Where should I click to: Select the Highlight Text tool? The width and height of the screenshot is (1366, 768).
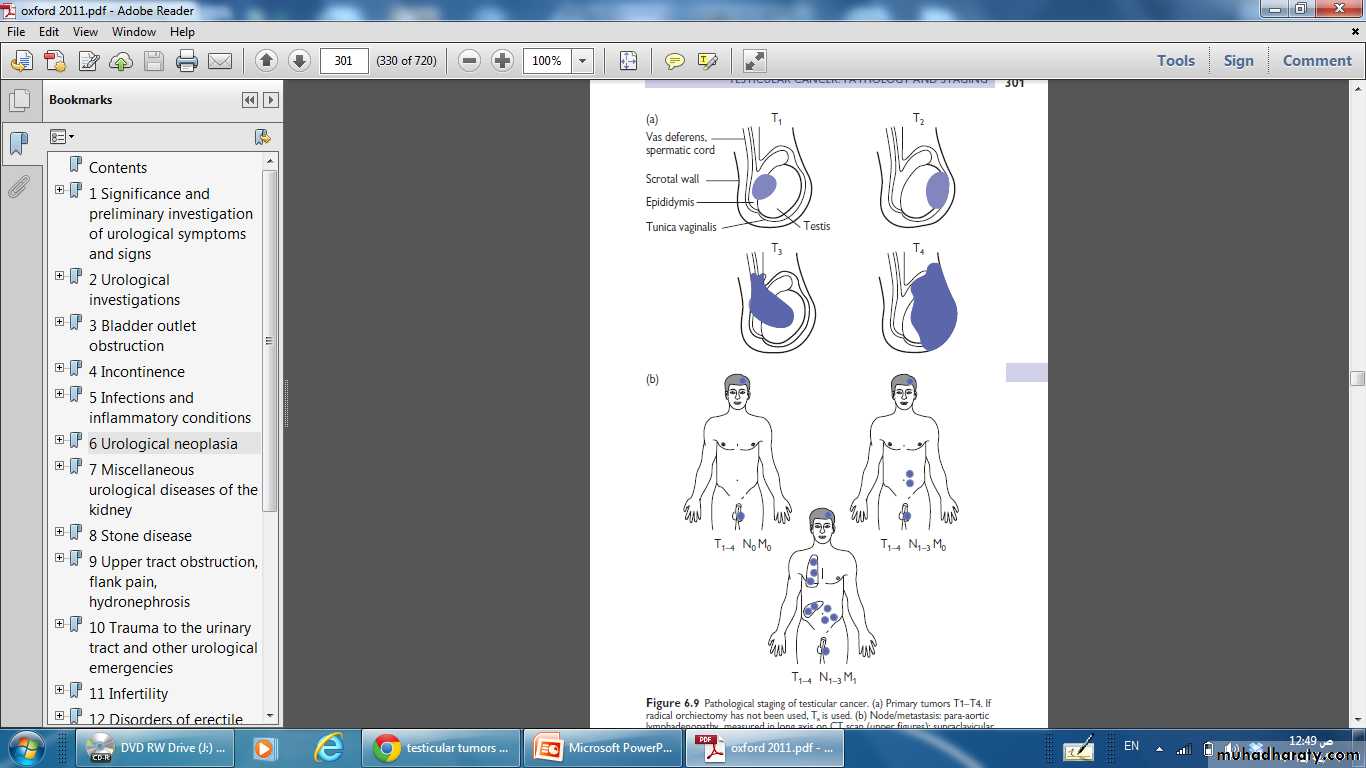pos(708,61)
